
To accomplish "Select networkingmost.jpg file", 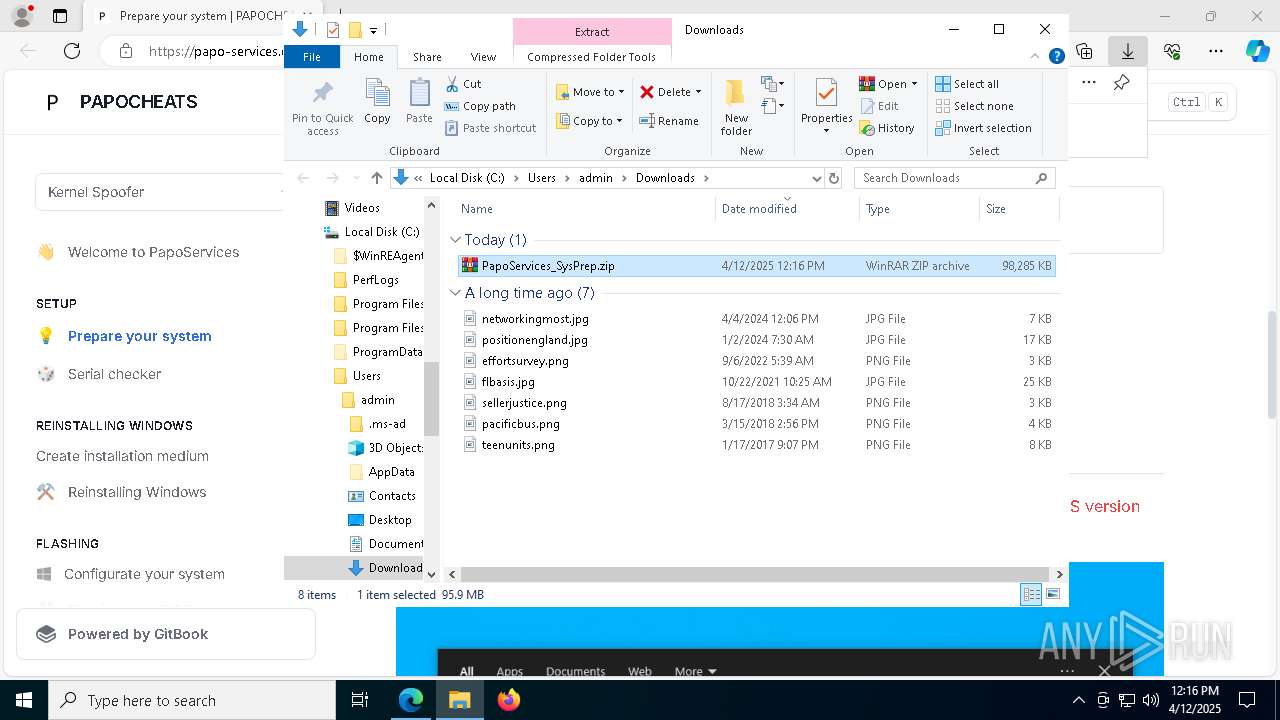I will pos(756,319).
